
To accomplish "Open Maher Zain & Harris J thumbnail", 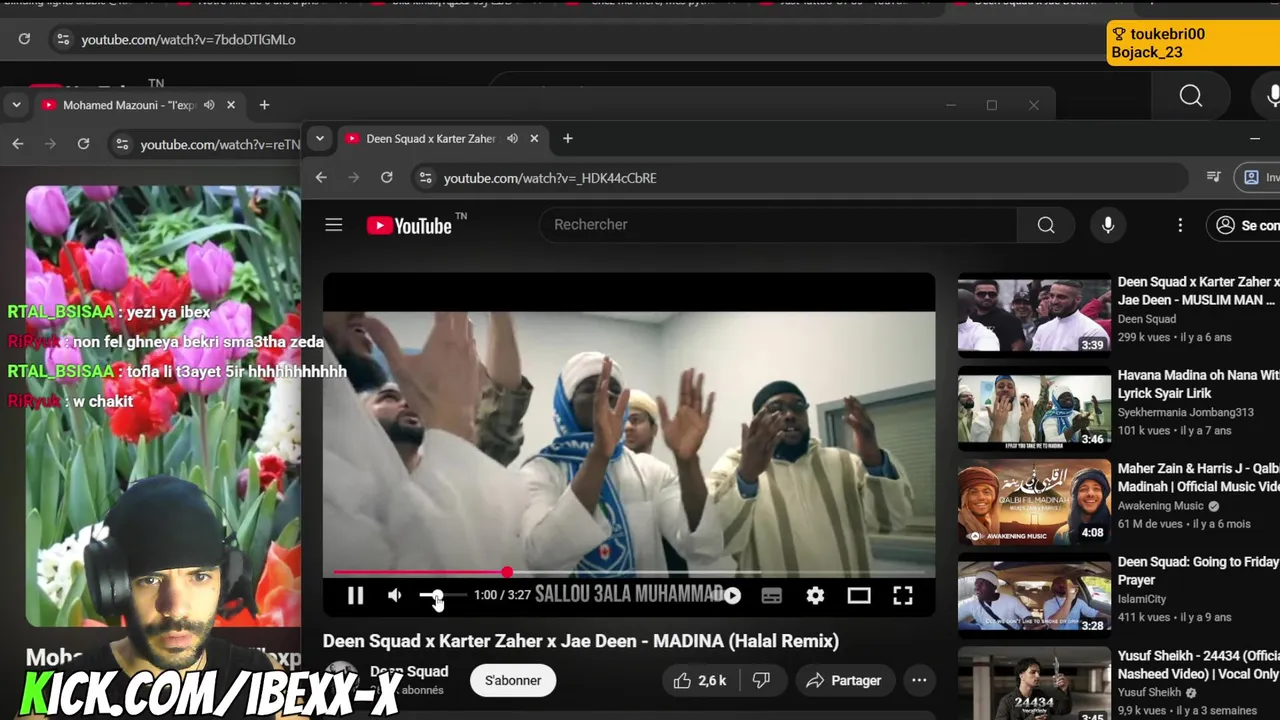I will [x=1034, y=503].
